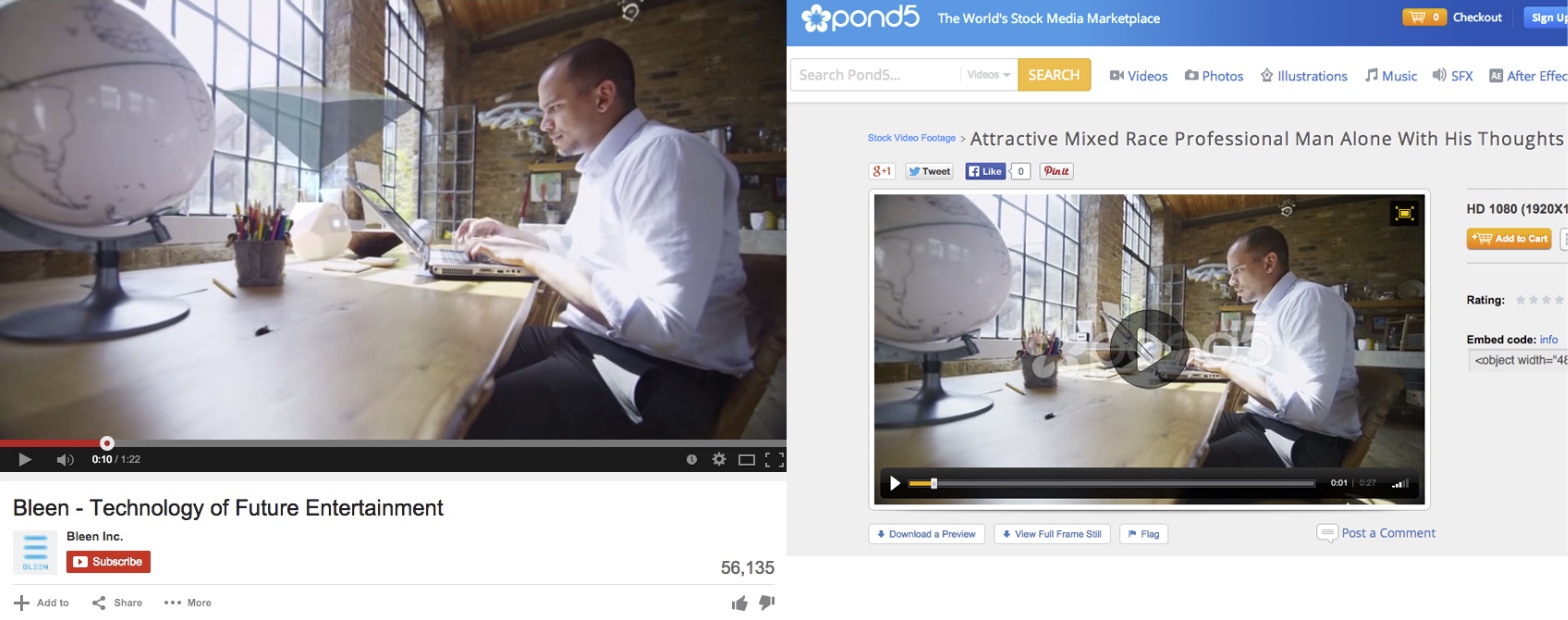Enter YouTube fullscreen mode
Image resolution: width=1568 pixels, height=620 pixels.
773,459
